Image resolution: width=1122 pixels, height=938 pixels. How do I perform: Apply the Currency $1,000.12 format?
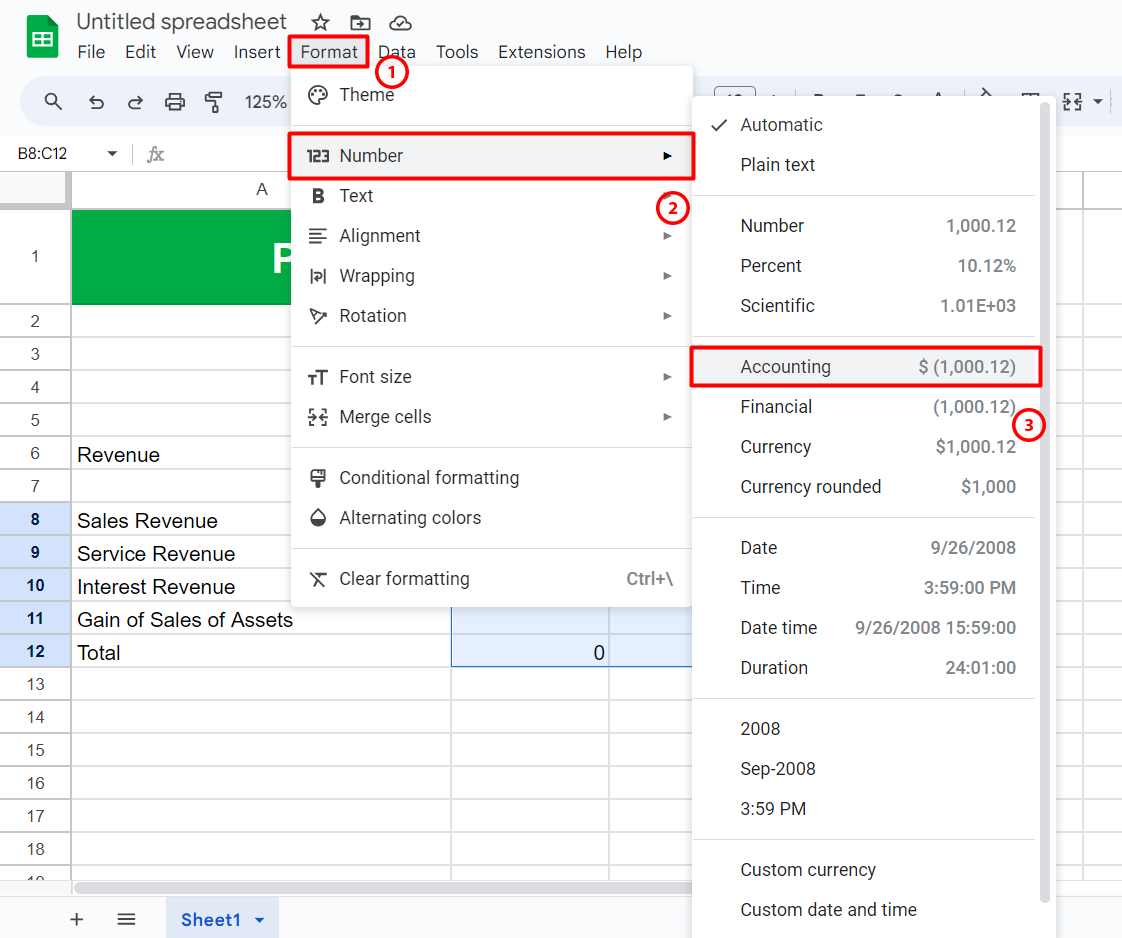(x=865, y=447)
